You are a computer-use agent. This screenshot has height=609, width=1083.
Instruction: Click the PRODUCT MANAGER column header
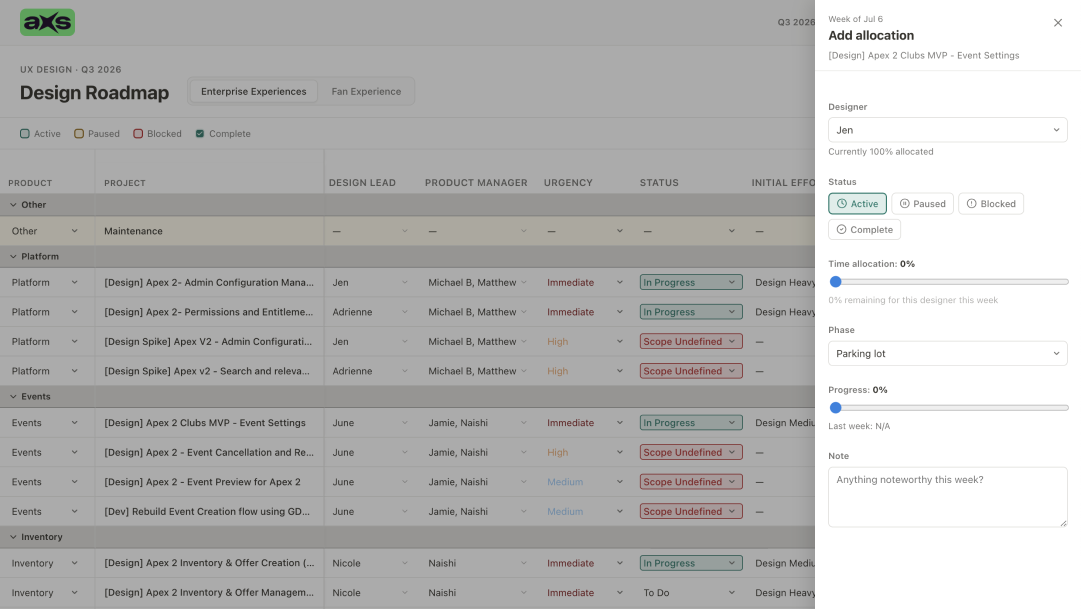pos(476,183)
